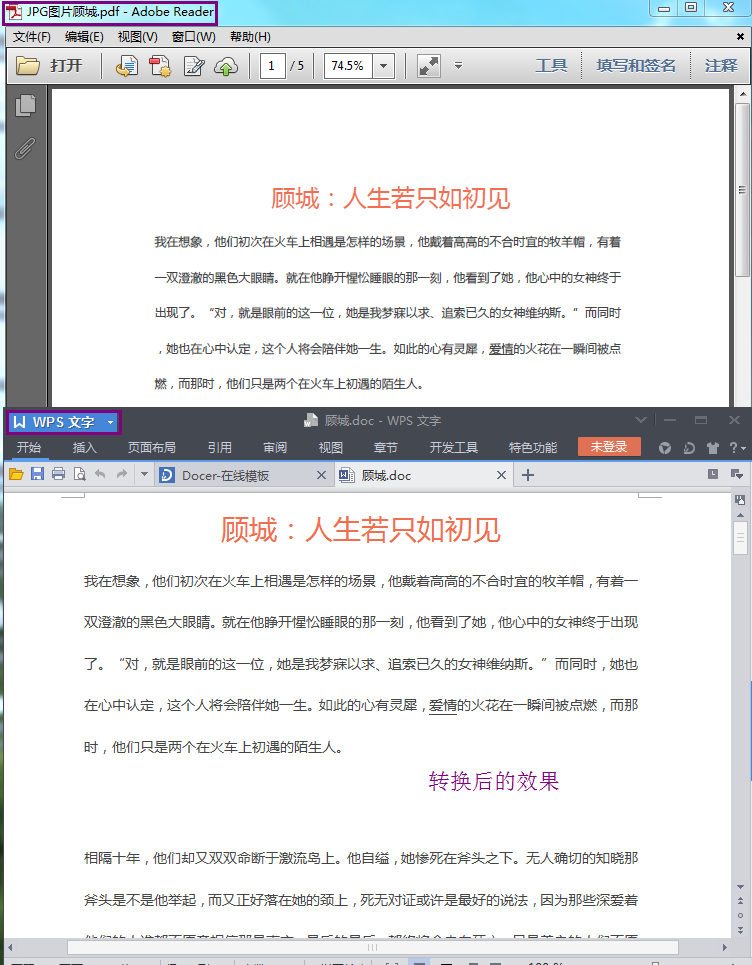Click the previous page double arrow in WPS scrollbar
752x965 pixels.
pos(740,901)
